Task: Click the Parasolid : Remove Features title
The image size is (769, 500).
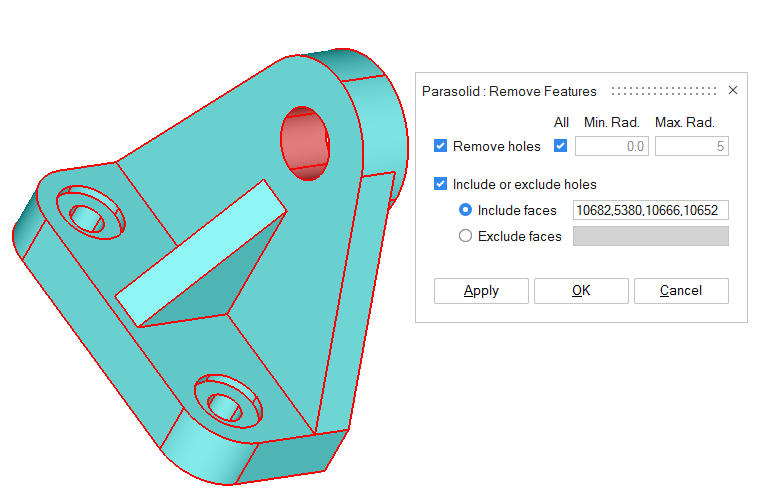Action: pos(509,91)
